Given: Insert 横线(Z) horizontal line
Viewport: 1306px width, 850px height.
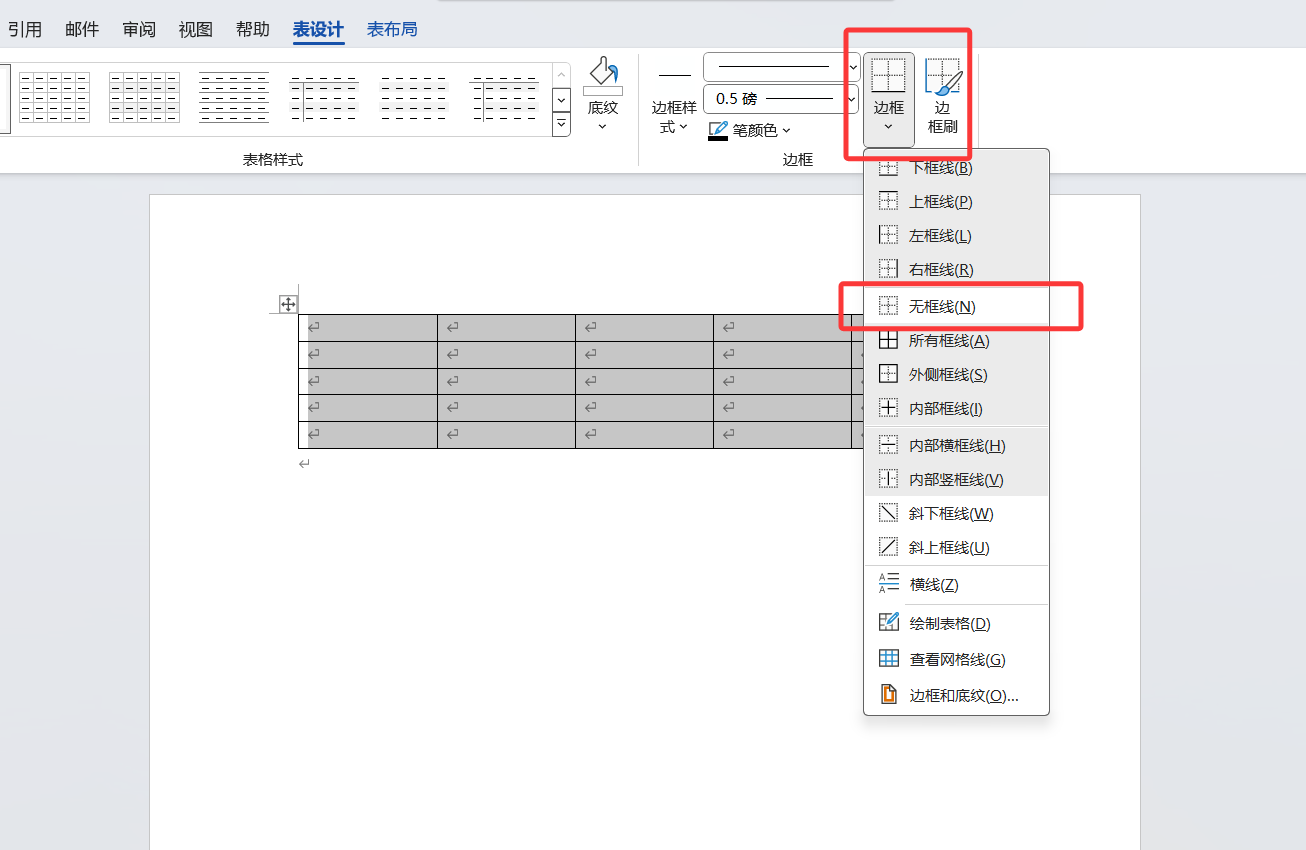Looking at the screenshot, I should pyautogui.click(x=956, y=585).
